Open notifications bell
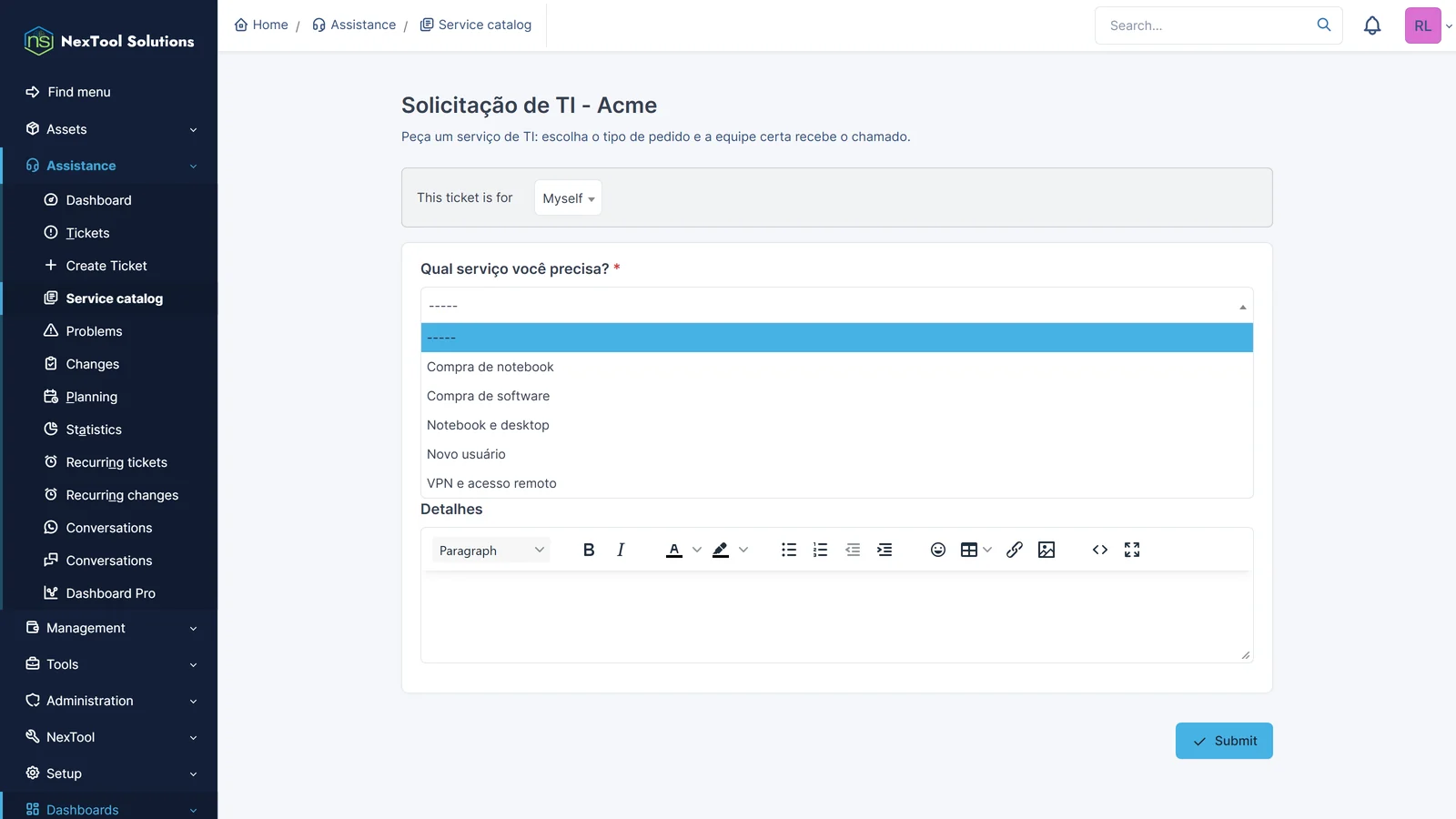This screenshot has height=819, width=1456. [1372, 25]
